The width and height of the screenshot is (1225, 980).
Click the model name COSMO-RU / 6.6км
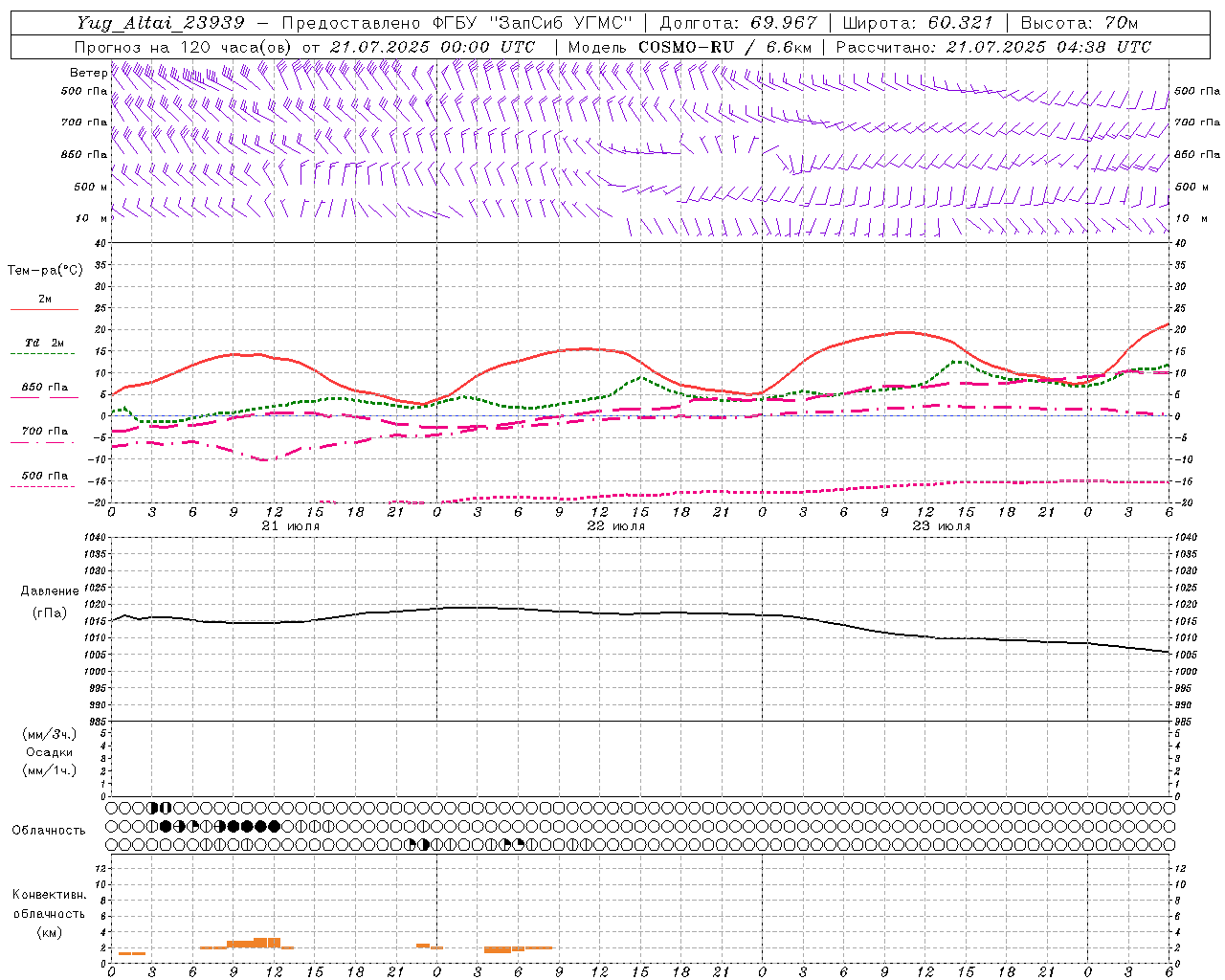pos(724,47)
